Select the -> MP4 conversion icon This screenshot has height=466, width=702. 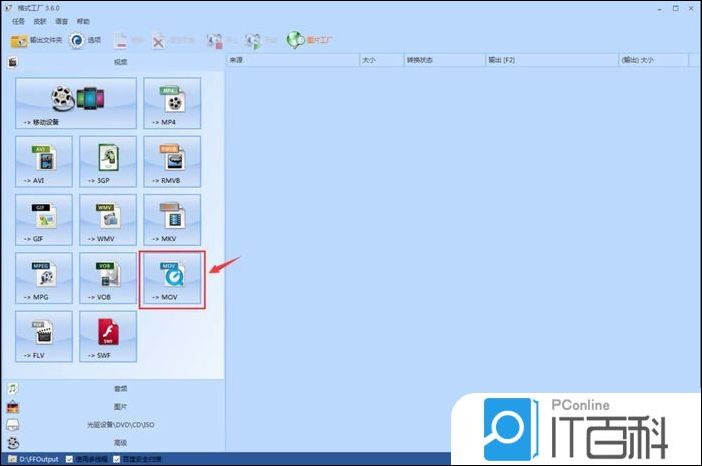(172, 103)
